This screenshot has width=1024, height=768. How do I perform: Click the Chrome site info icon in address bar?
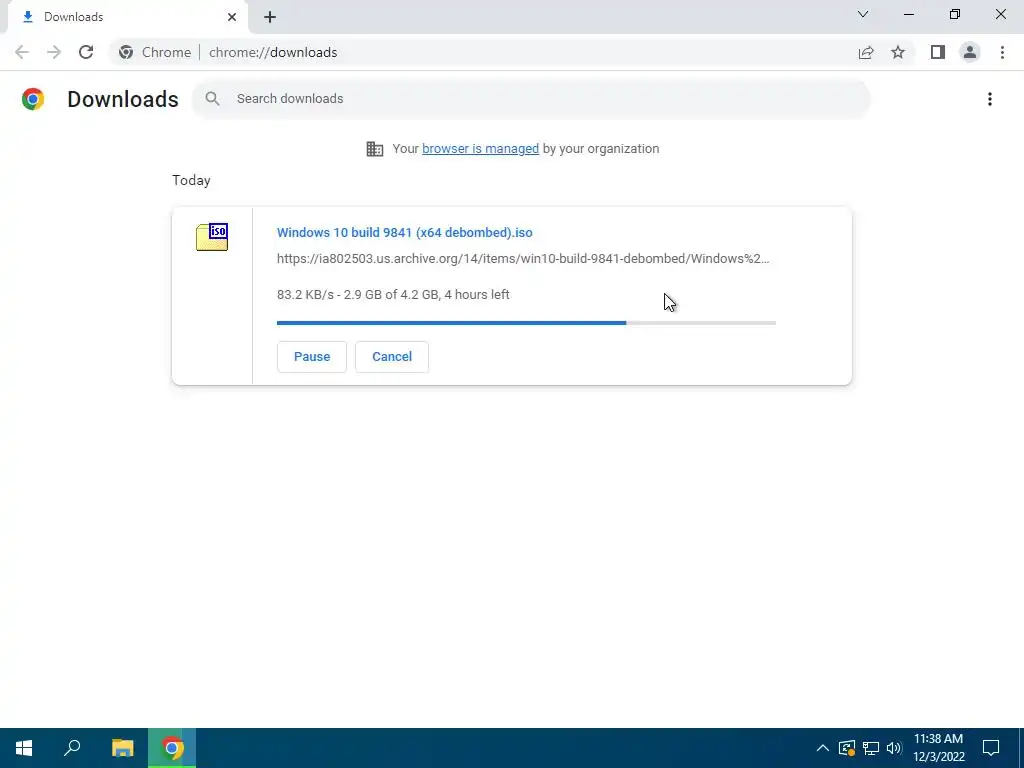pos(126,52)
